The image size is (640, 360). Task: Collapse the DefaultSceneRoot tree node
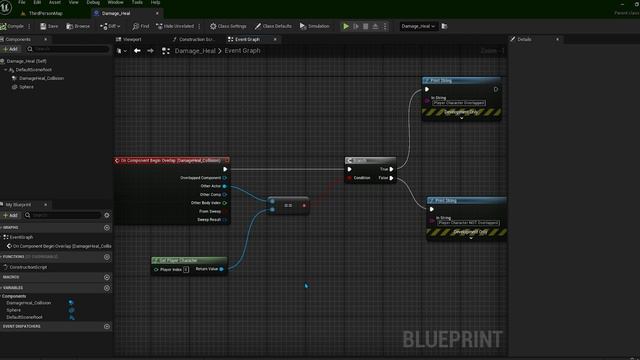point(5,70)
